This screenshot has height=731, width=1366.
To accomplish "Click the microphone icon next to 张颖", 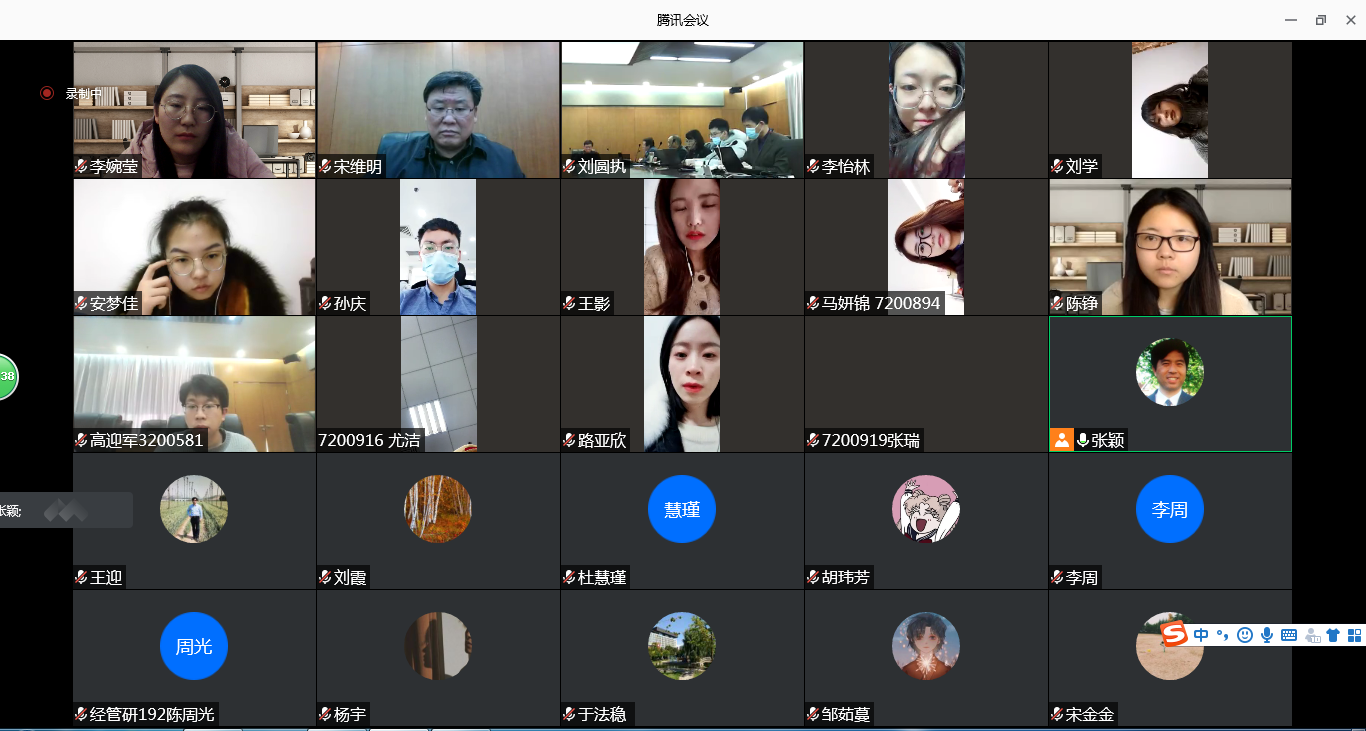I will tap(1082, 440).
